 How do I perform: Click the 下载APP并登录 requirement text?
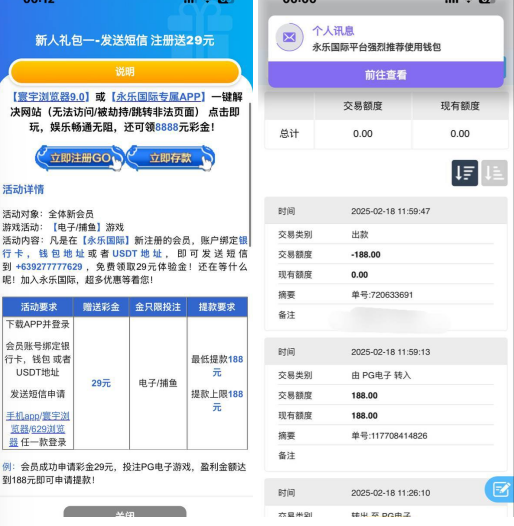(x=38, y=324)
